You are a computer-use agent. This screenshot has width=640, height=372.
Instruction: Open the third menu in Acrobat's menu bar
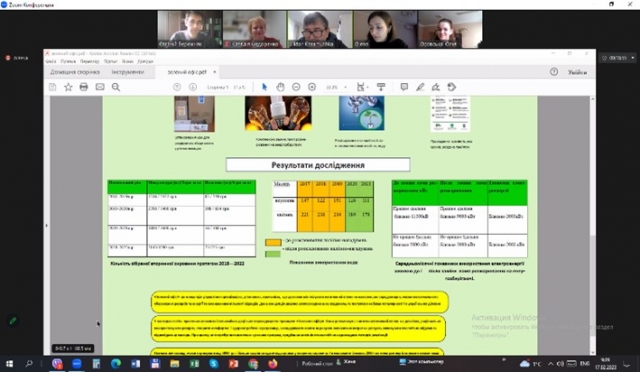(89, 61)
